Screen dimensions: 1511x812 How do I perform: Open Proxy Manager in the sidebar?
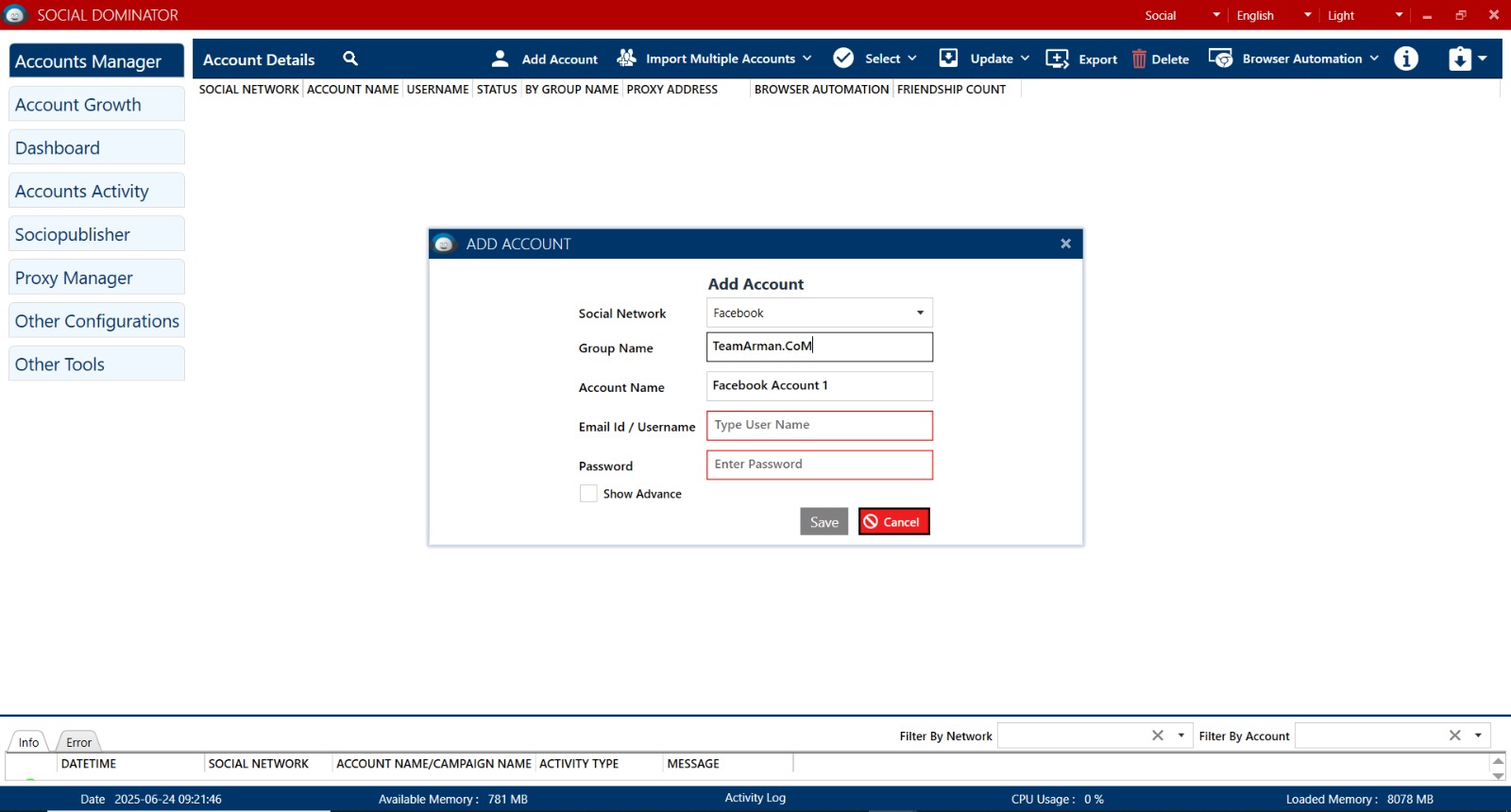[96, 278]
